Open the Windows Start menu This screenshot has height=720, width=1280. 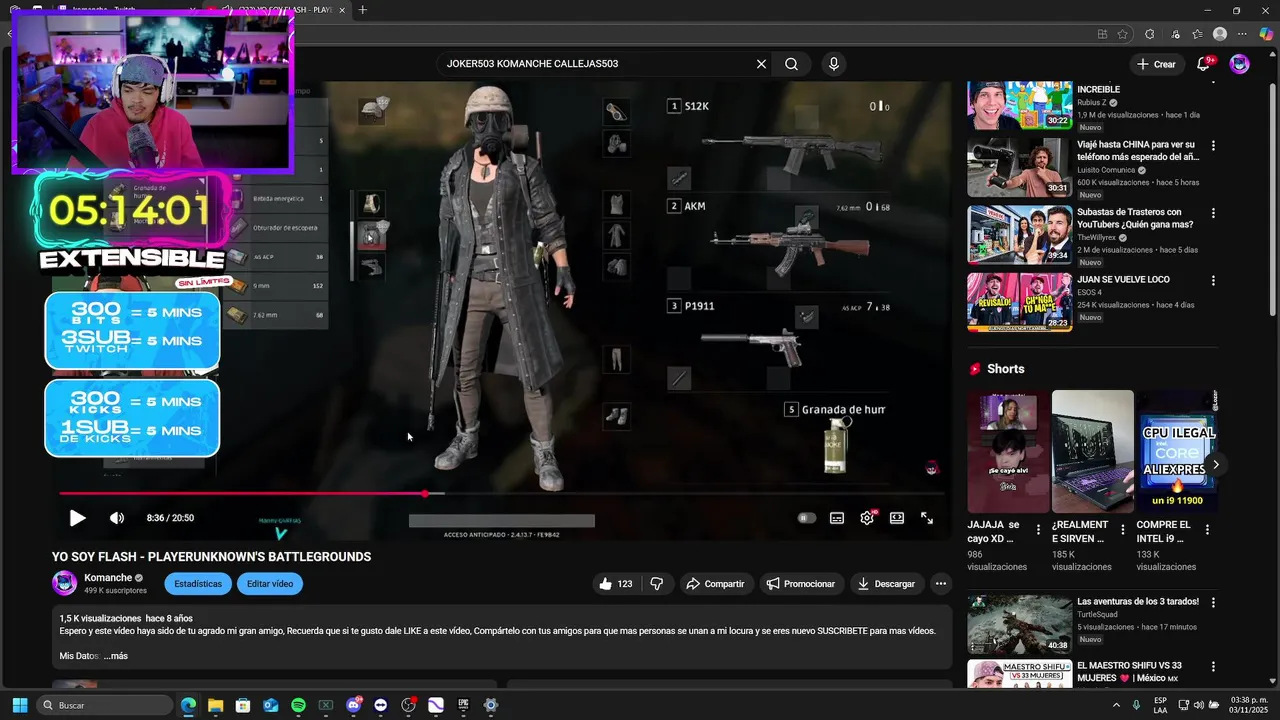pyautogui.click(x=20, y=705)
